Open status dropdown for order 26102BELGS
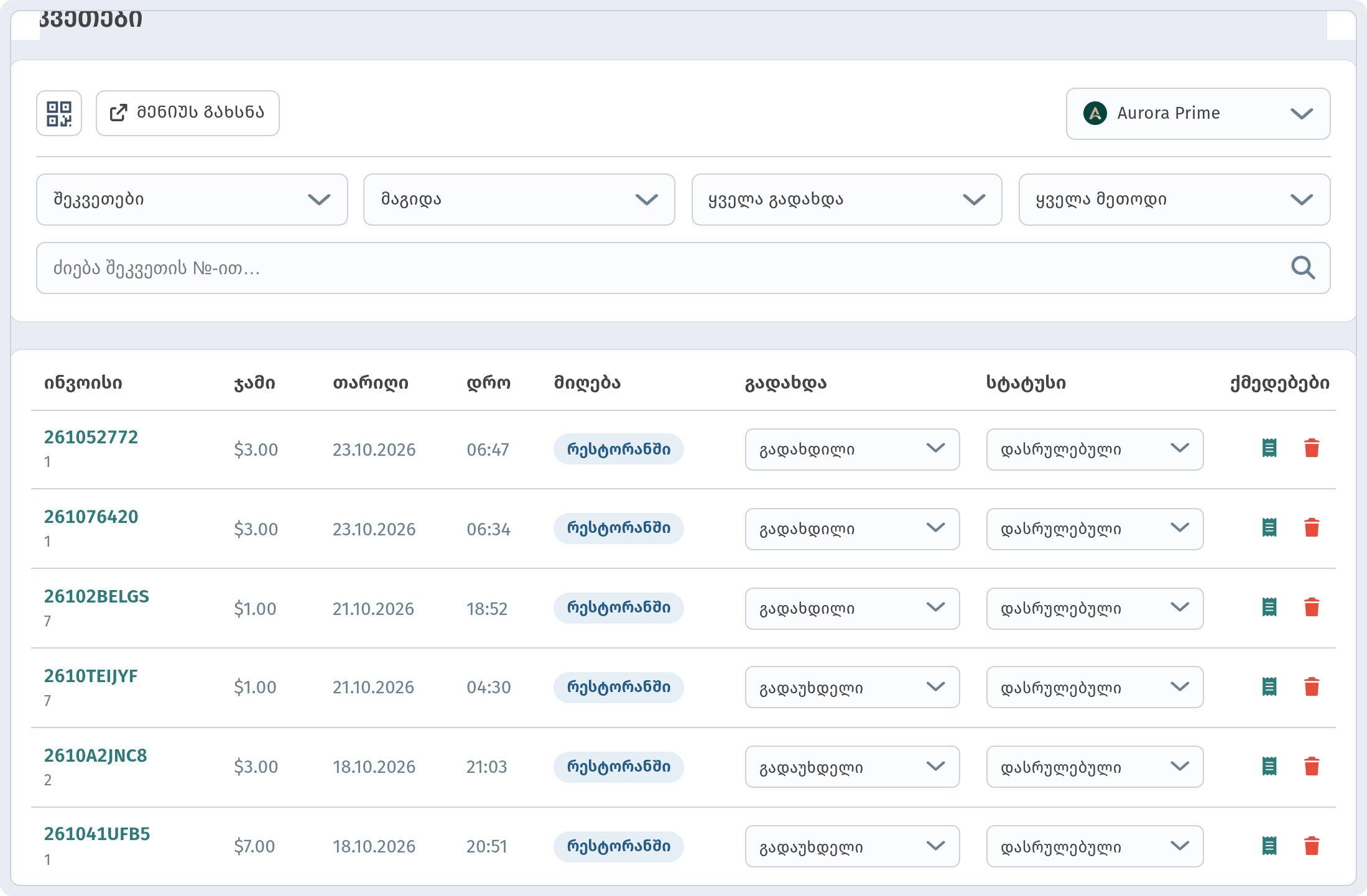The image size is (1367, 896). (x=1095, y=609)
